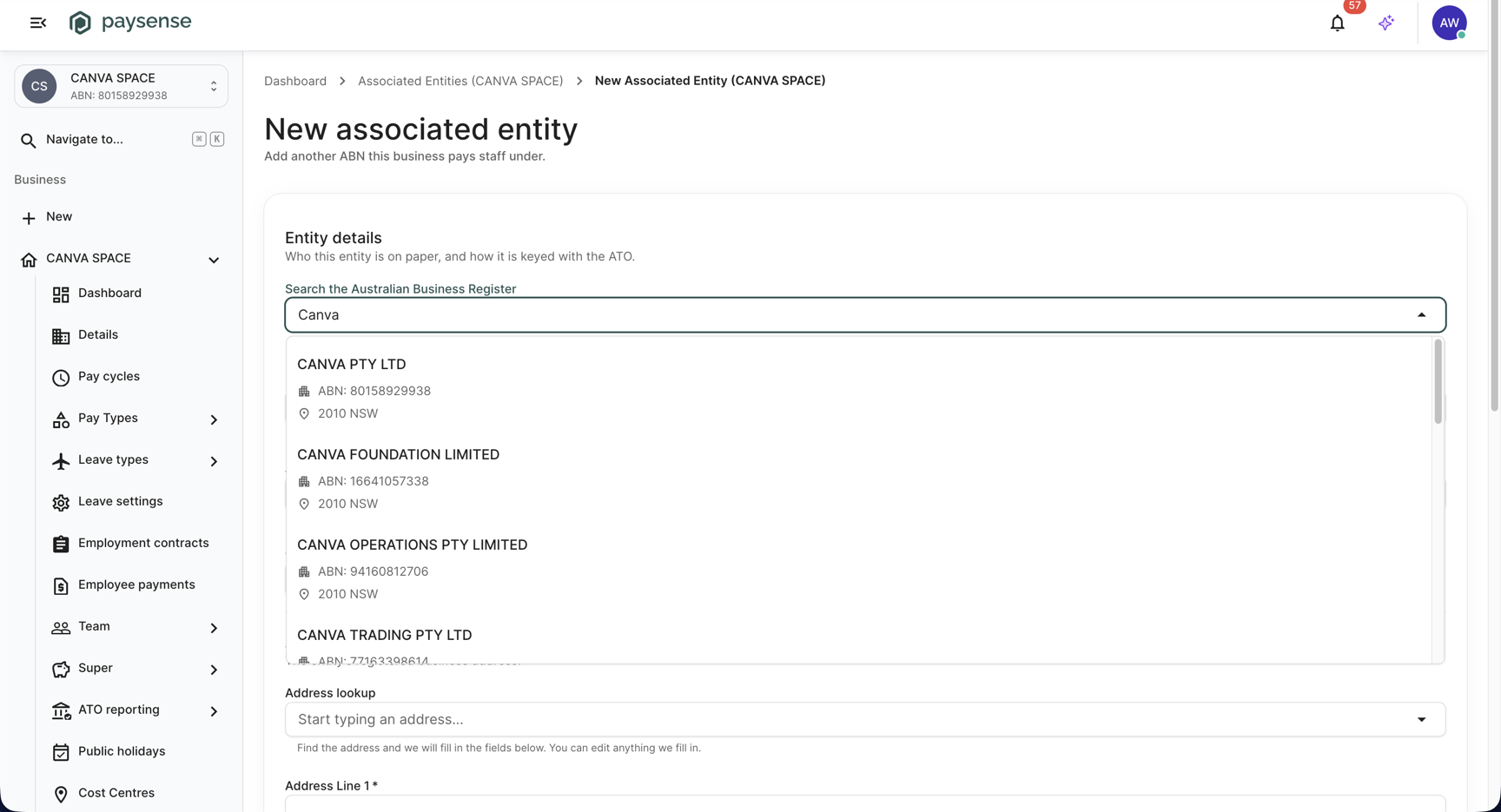This screenshot has width=1501, height=812.
Task: Close the business register search dropdown arrow
Action: [1422, 315]
